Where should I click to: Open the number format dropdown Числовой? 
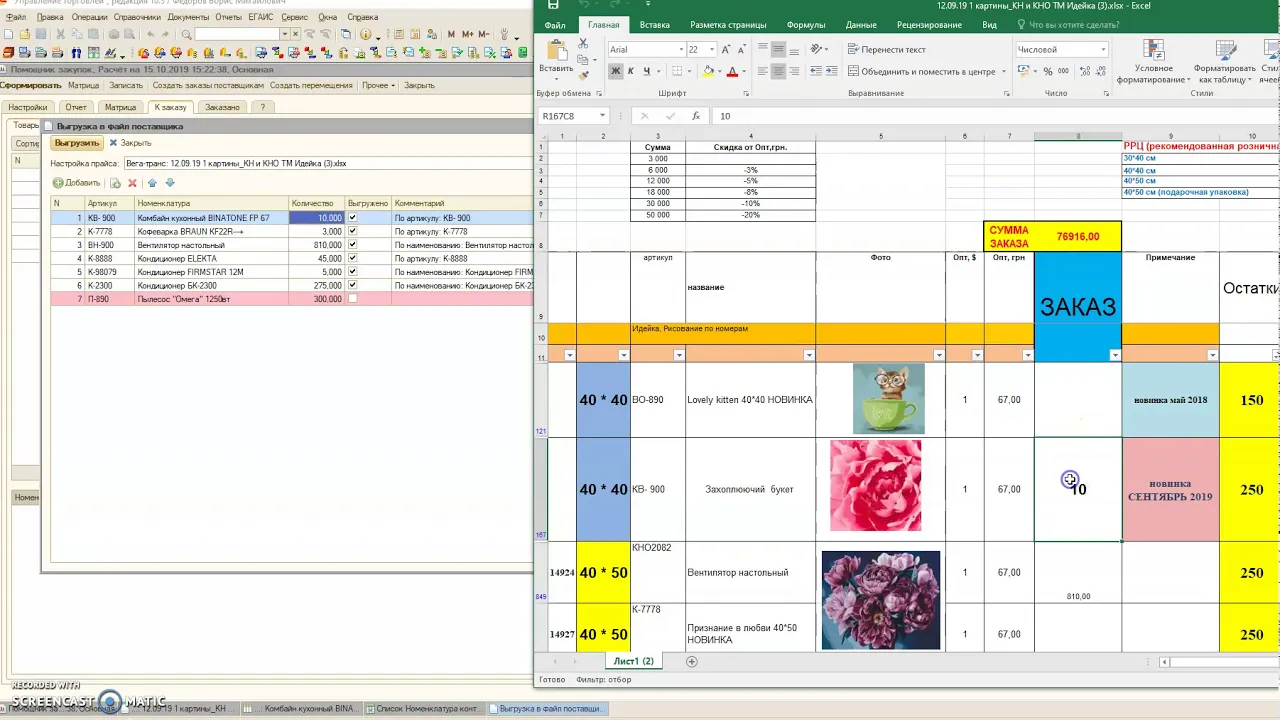(1104, 49)
